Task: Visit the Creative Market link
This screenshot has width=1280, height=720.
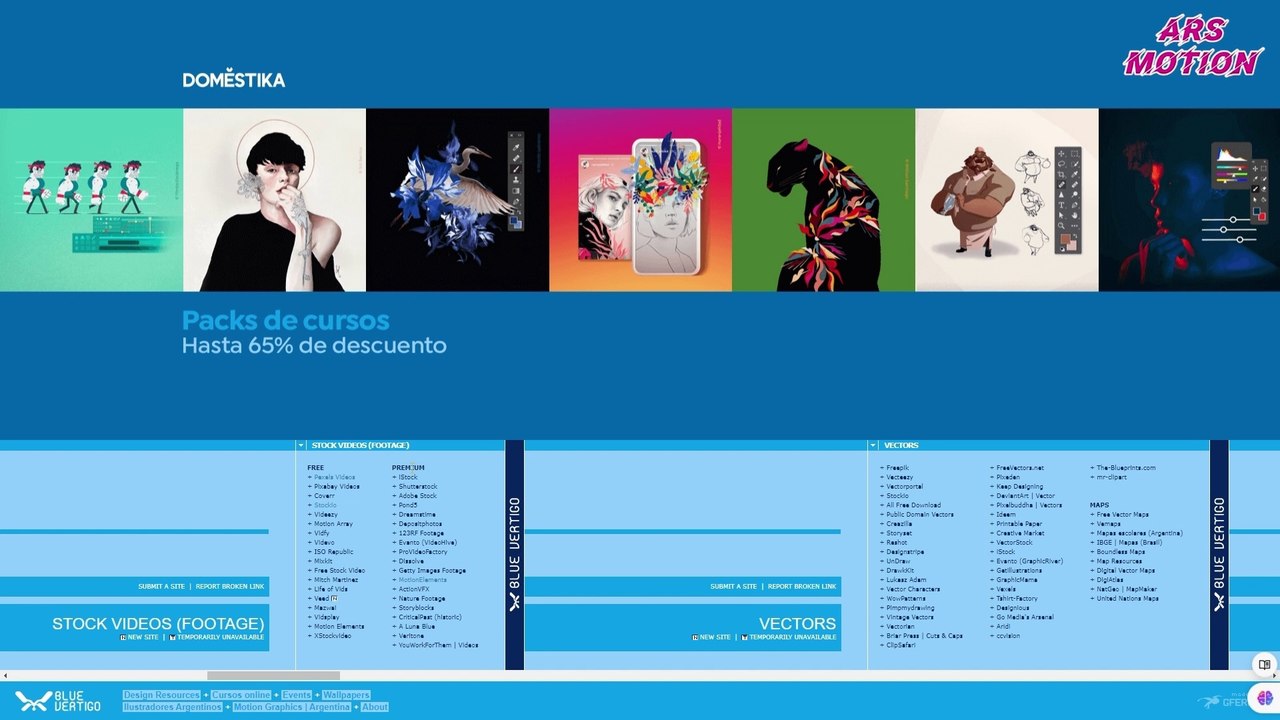Action: (1020, 534)
